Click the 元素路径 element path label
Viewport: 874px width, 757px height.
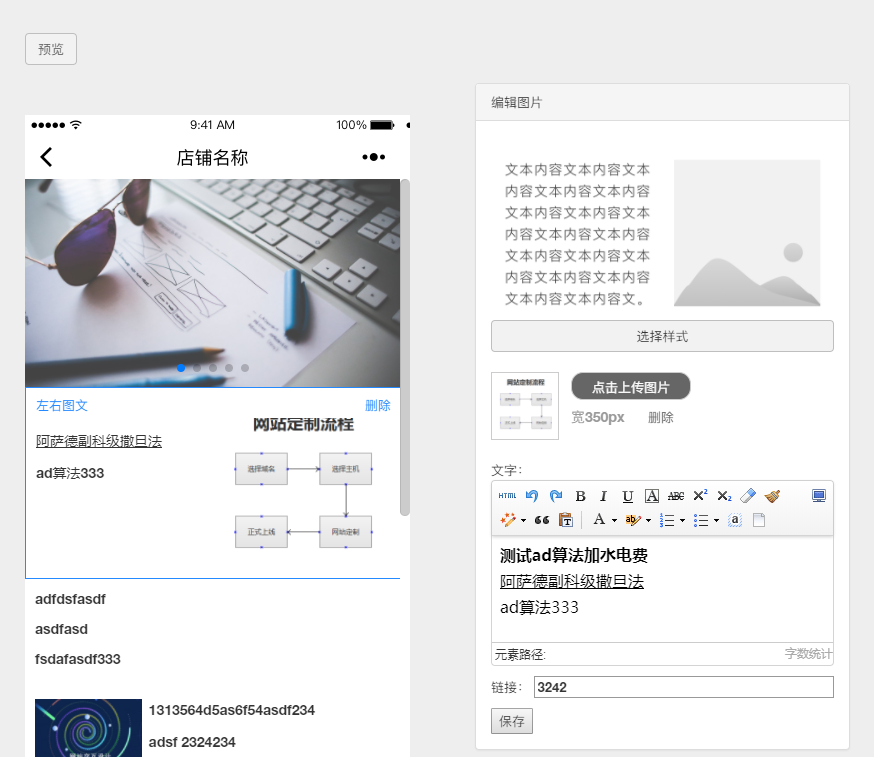tap(520, 654)
